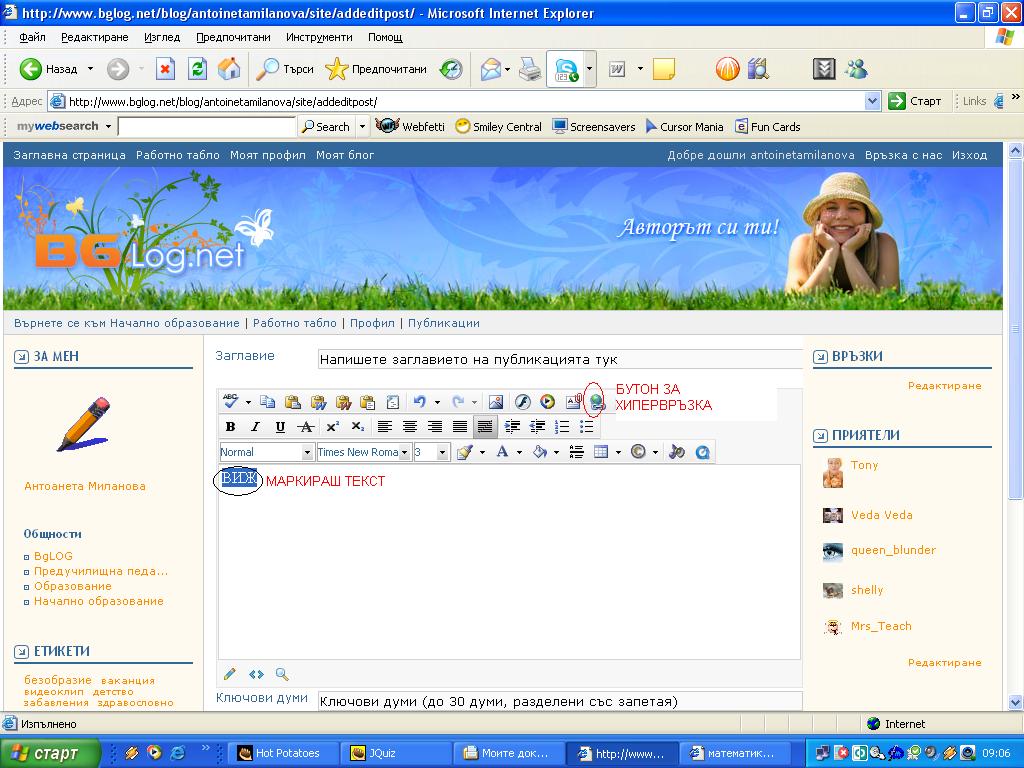Open the font color picker A icon
The height and width of the screenshot is (768, 1024).
(502, 451)
